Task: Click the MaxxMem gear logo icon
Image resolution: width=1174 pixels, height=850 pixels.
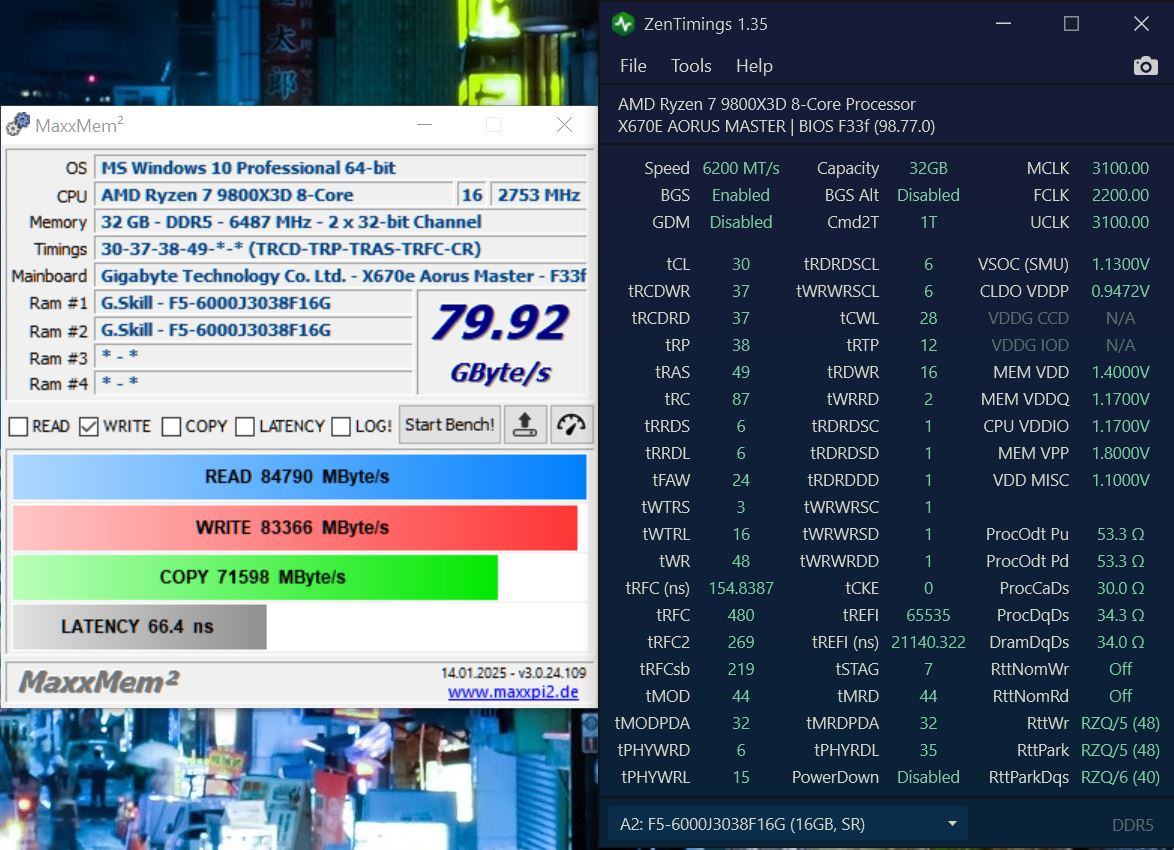Action: [18, 124]
